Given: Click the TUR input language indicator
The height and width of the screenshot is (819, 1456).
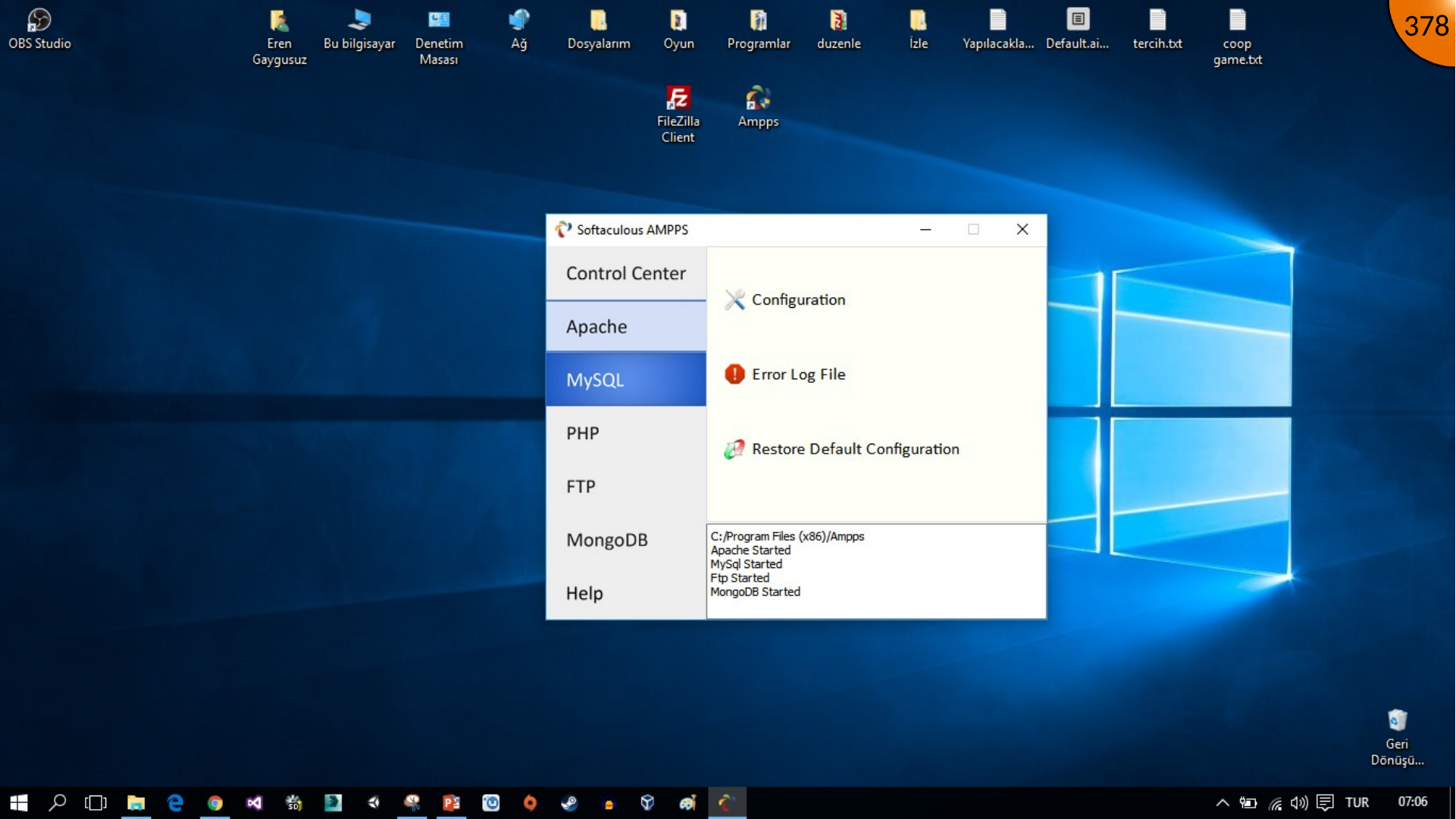Looking at the screenshot, I should [x=1357, y=802].
